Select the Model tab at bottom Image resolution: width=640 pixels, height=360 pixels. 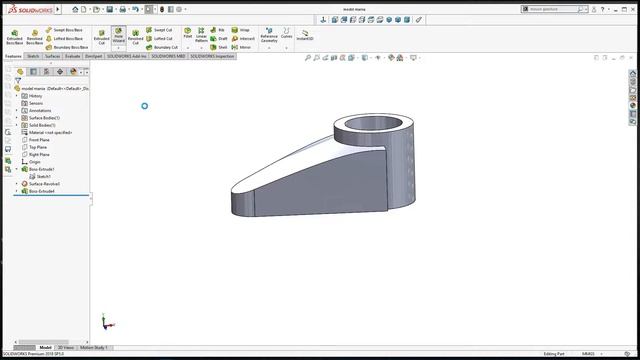pos(45,347)
